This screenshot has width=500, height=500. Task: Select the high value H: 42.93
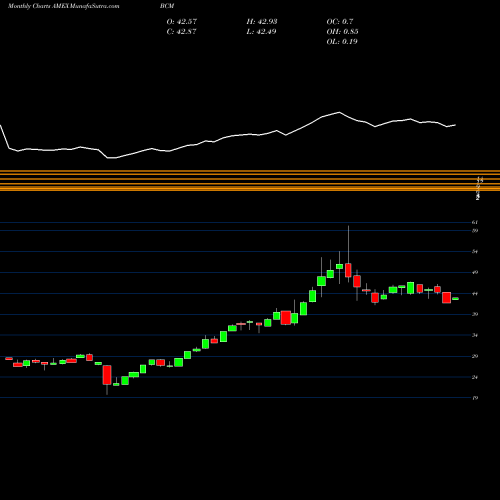[262, 21]
